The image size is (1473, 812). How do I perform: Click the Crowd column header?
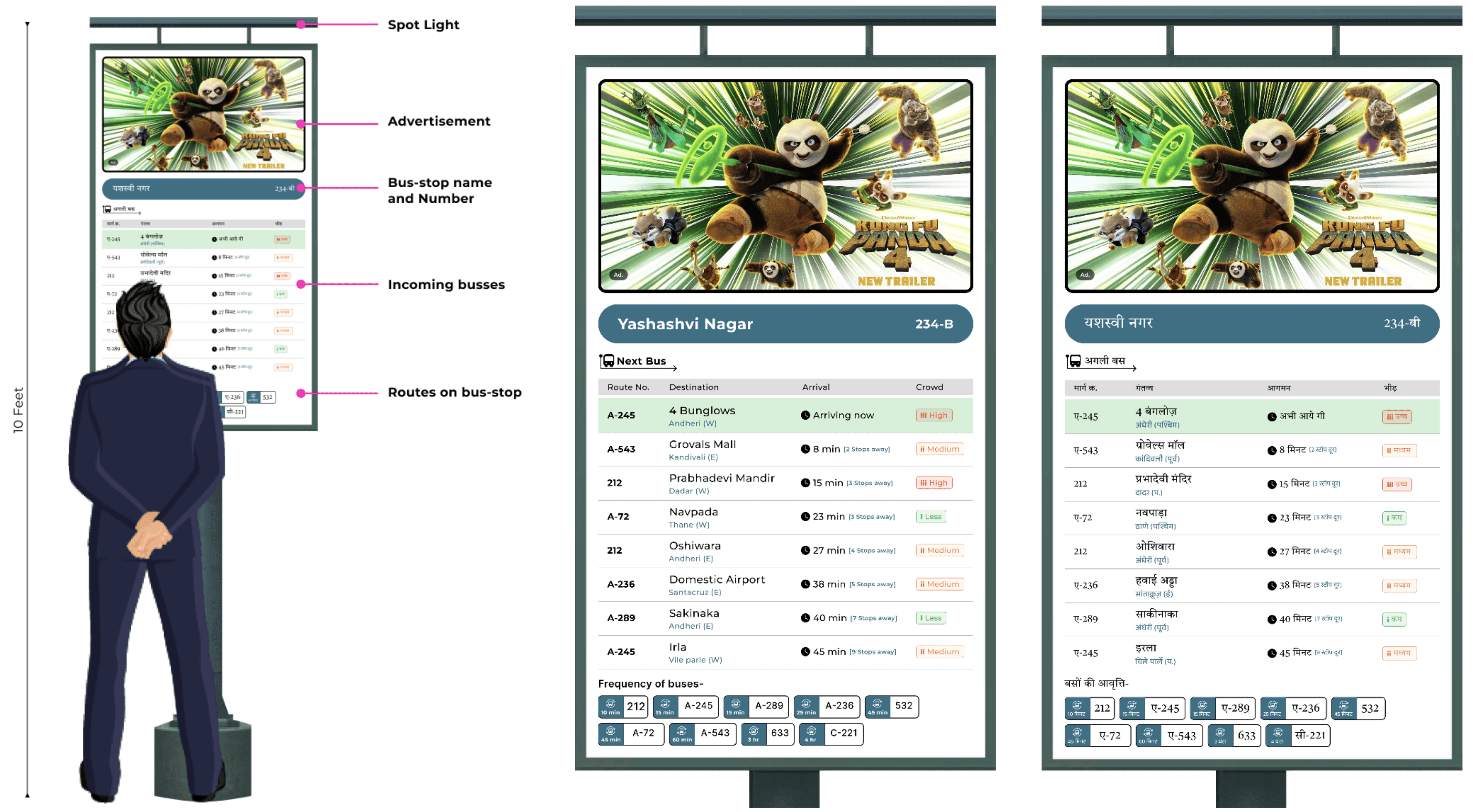[929, 387]
